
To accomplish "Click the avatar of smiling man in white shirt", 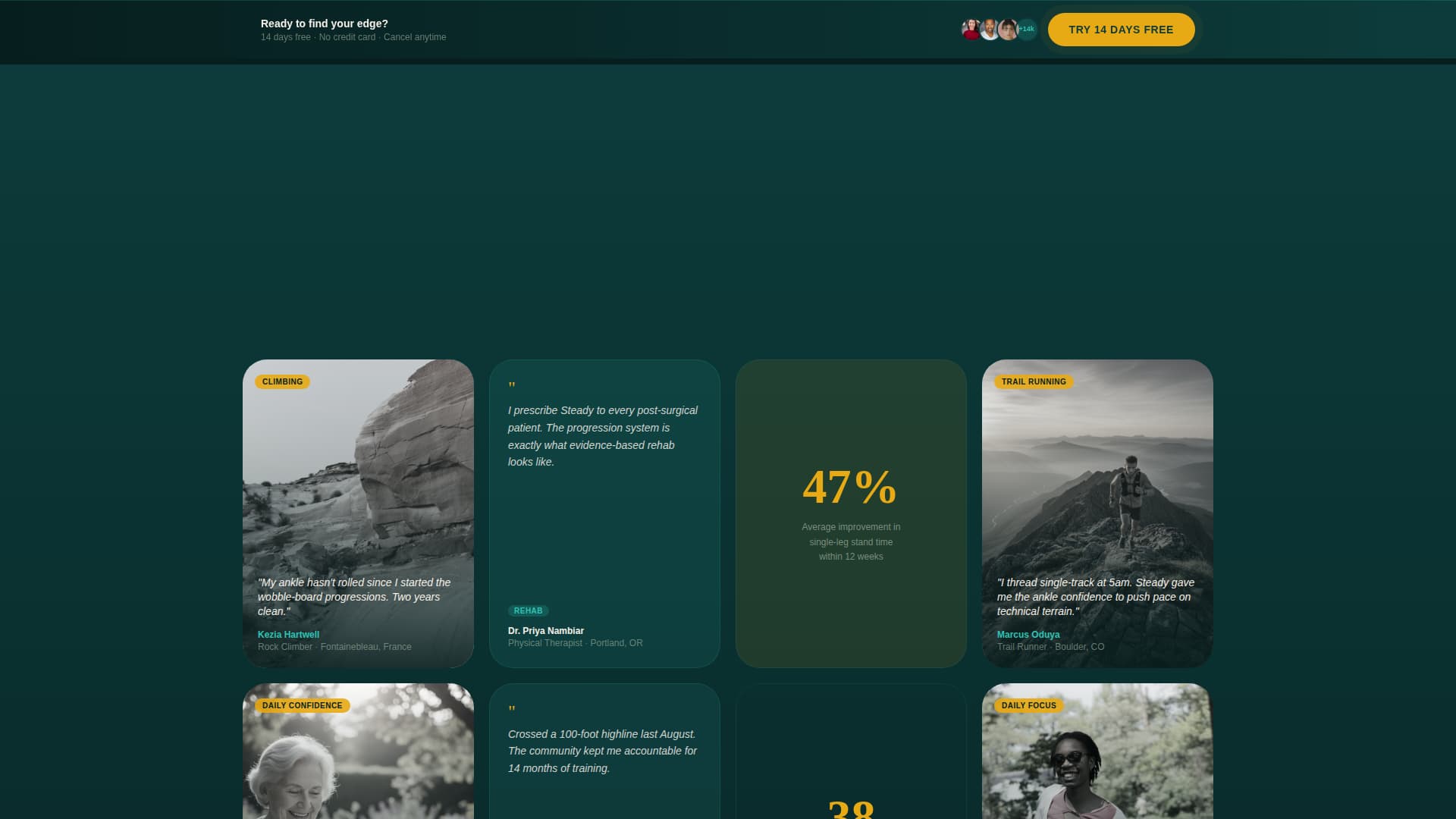I will [989, 30].
